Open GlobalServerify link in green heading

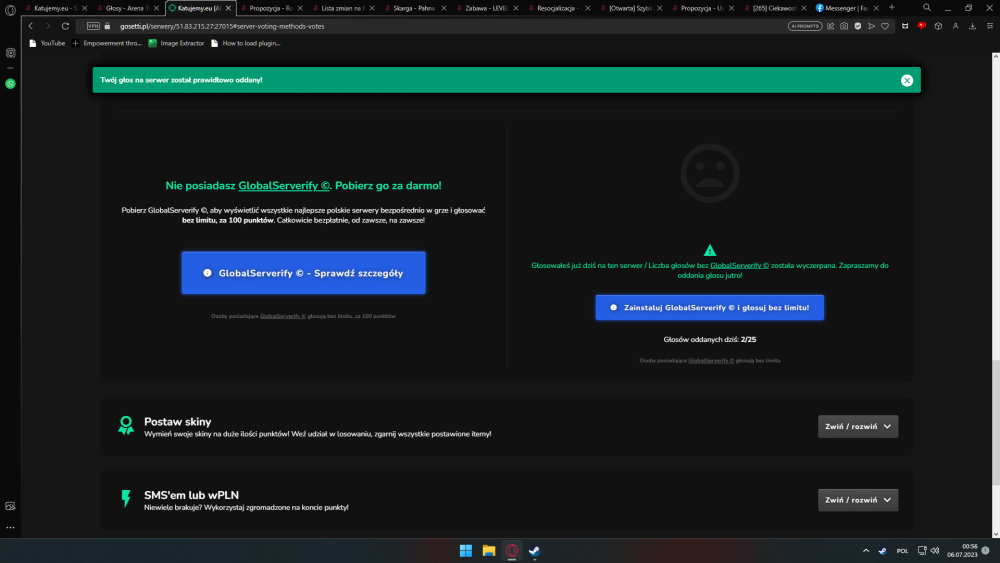coord(284,186)
